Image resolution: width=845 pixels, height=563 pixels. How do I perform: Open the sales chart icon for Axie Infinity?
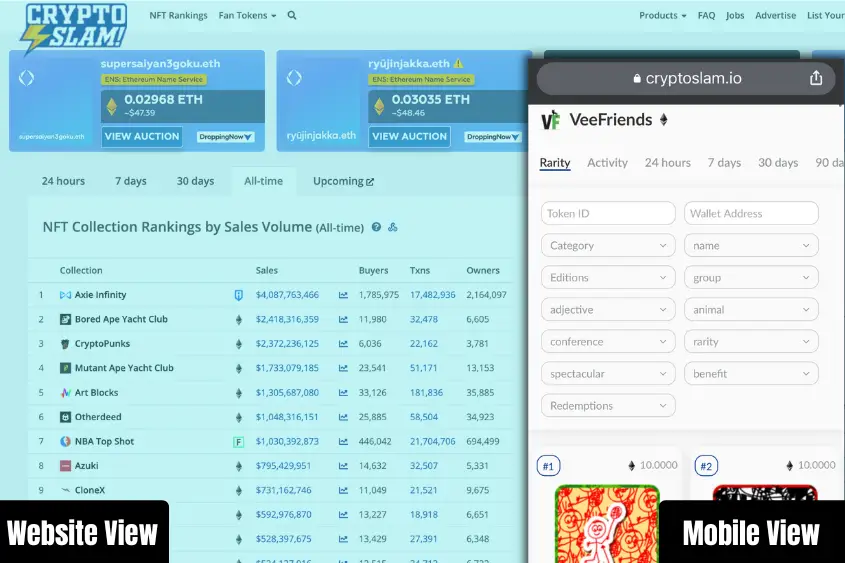[343, 295]
